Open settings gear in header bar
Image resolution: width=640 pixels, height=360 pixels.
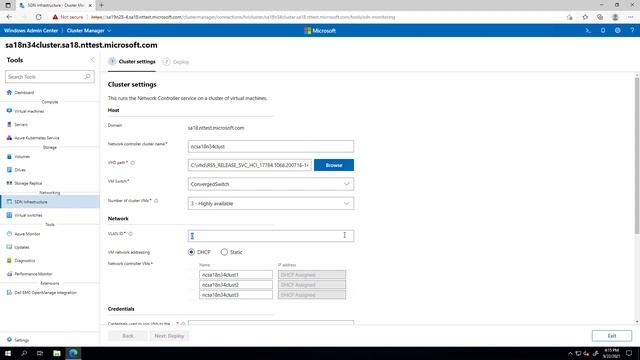pyautogui.click(x=618, y=31)
